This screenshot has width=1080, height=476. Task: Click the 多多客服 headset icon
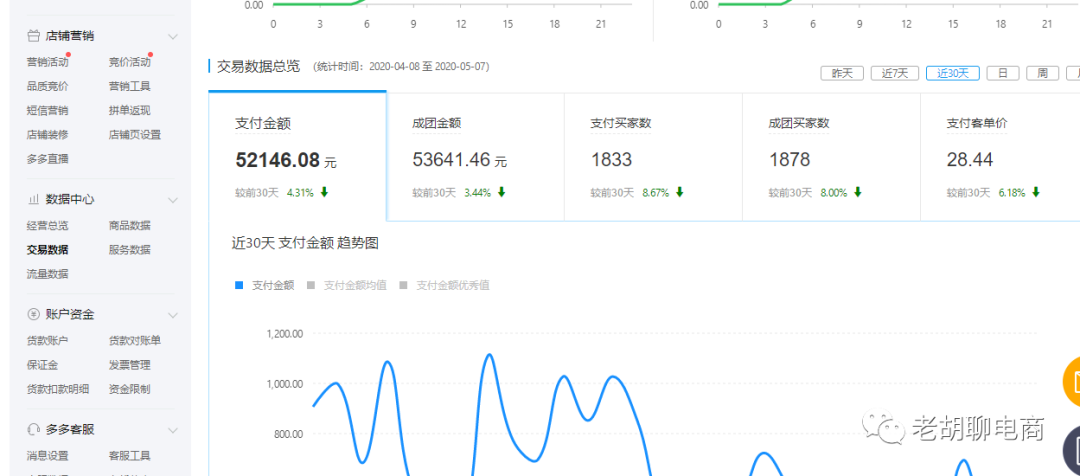tap(33, 430)
